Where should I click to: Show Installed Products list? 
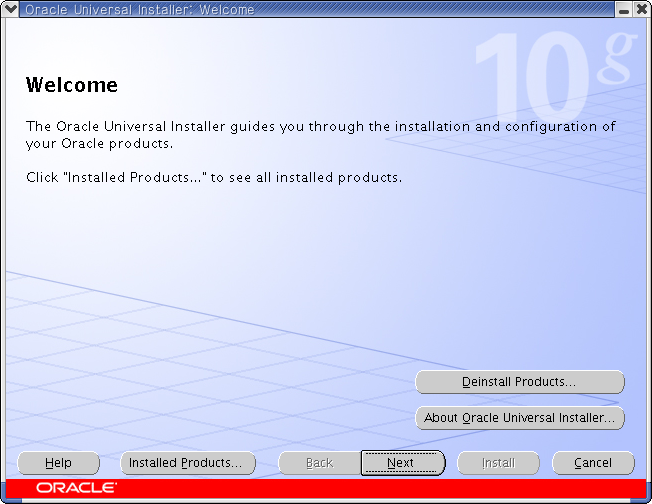coord(188,463)
